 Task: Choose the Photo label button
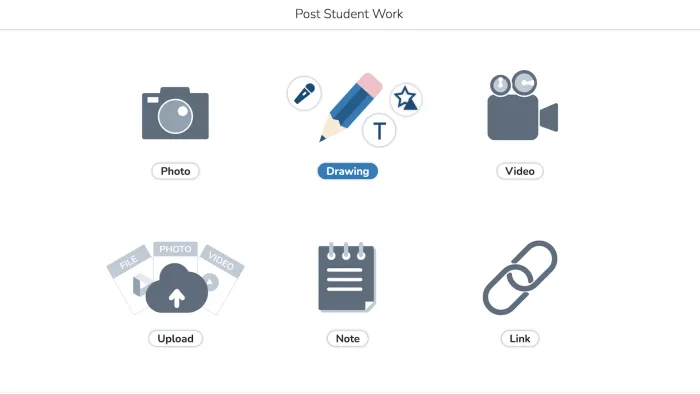tap(175, 171)
